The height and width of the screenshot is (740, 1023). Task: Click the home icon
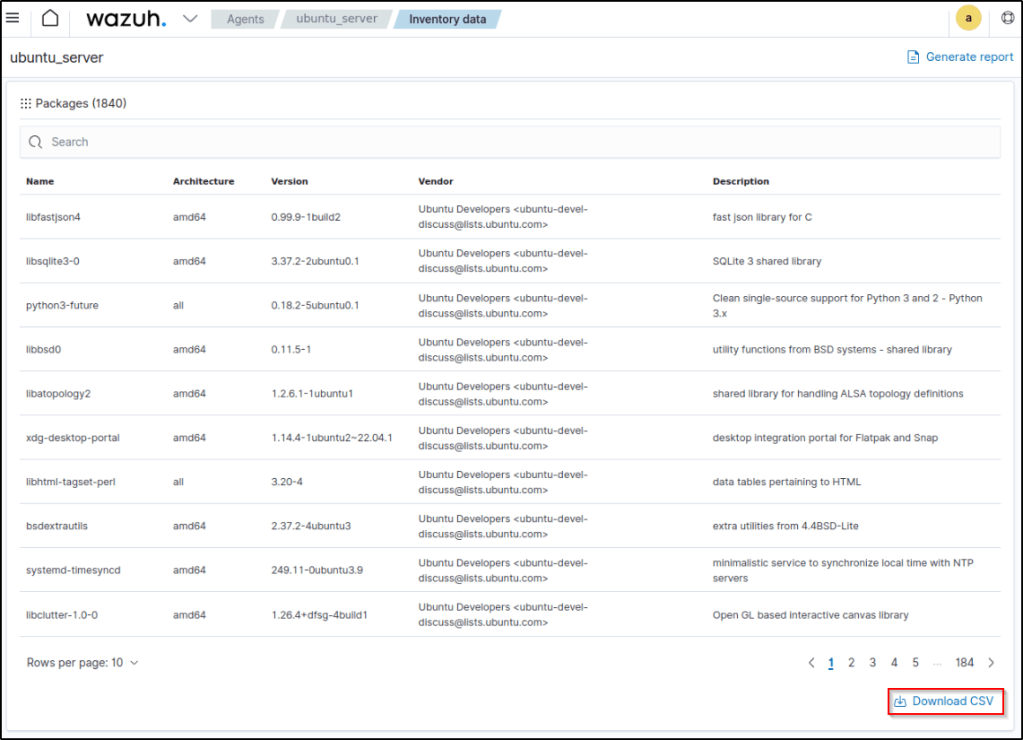[x=50, y=18]
